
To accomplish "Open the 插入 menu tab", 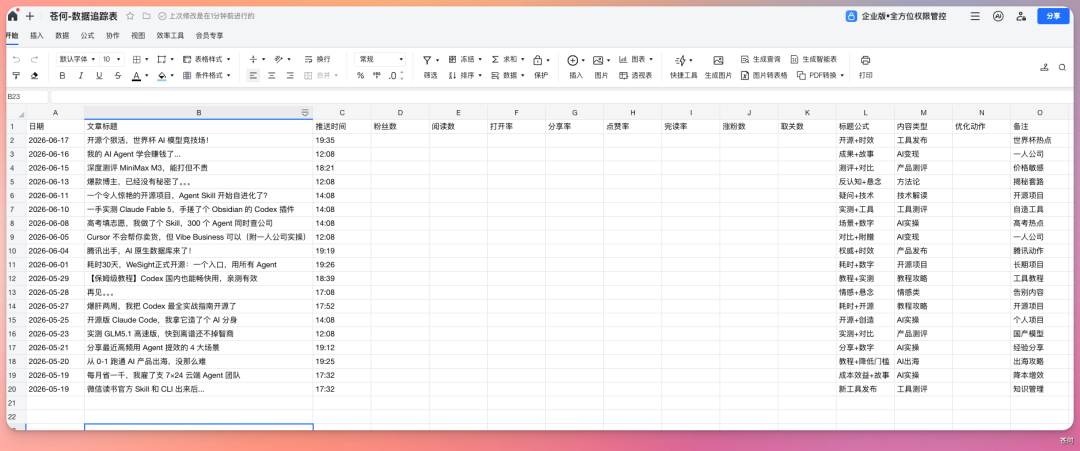I will tap(37, 35).
